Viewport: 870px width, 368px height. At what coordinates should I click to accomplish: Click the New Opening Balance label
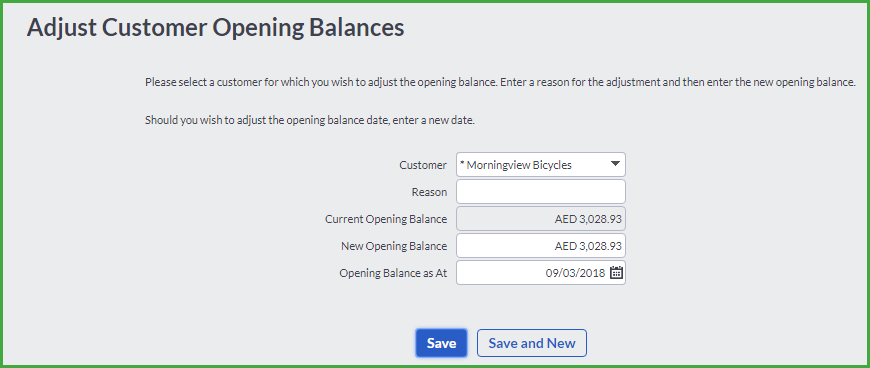coord(394,246)
